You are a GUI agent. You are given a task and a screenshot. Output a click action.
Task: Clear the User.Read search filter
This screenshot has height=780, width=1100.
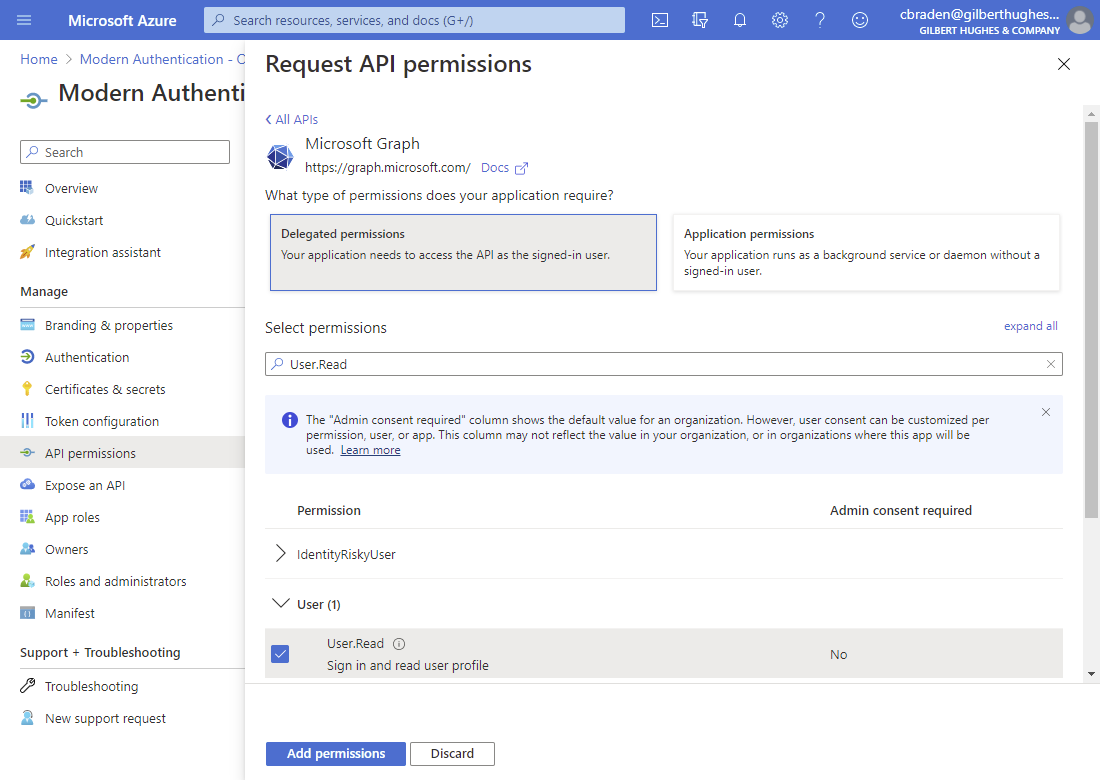1050,364
